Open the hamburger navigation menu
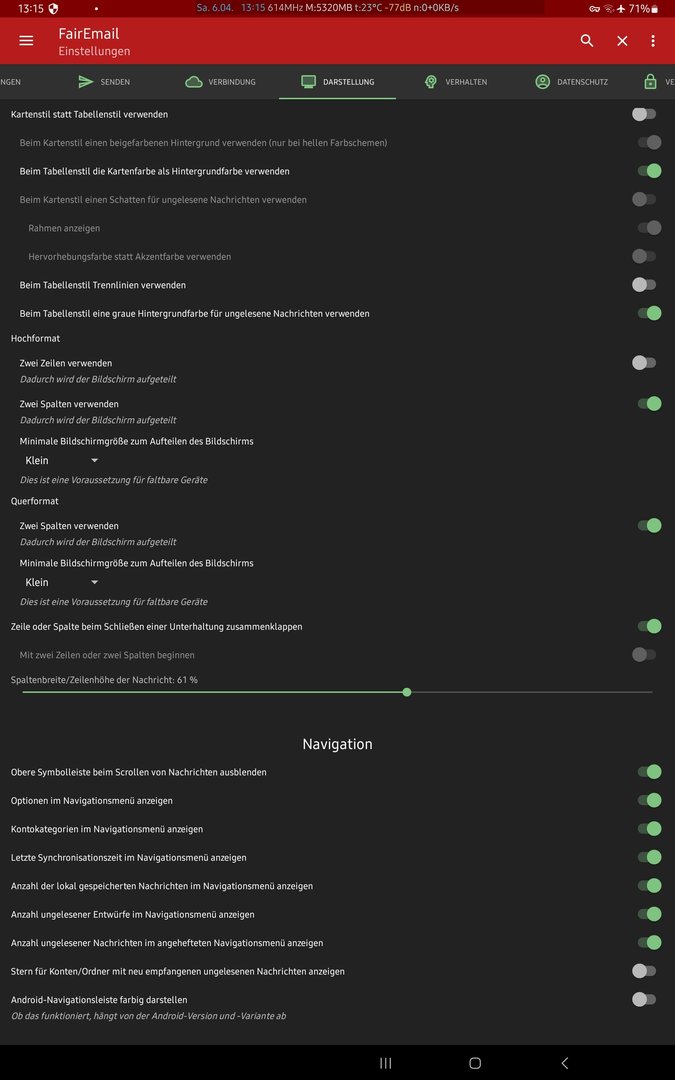Screen dimensions: 675x1080 coord(26,41)
